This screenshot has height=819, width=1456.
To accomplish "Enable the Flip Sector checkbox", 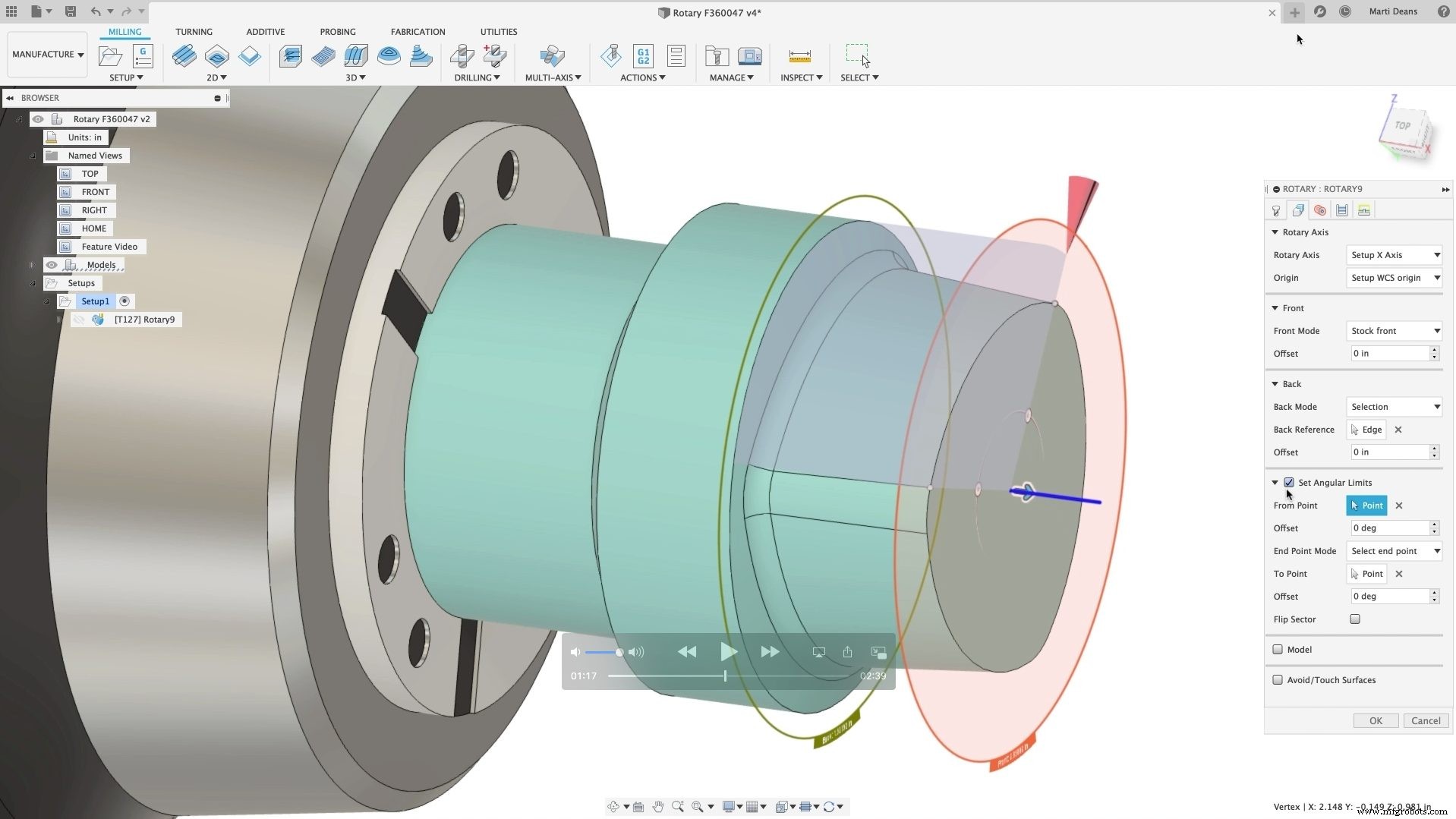I will point(1356,619).
